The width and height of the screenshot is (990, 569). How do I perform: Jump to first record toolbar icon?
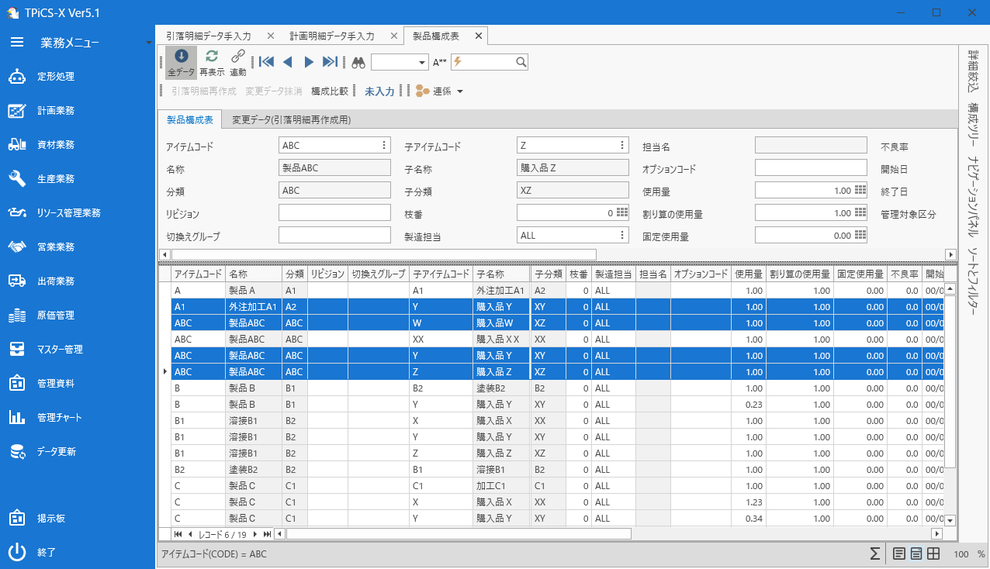point(266,62)
